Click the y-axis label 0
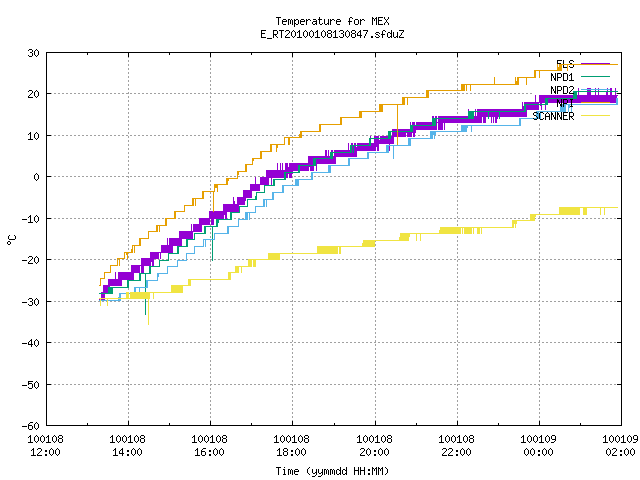This screenshot has height=480, width=640. coord(37,177)
